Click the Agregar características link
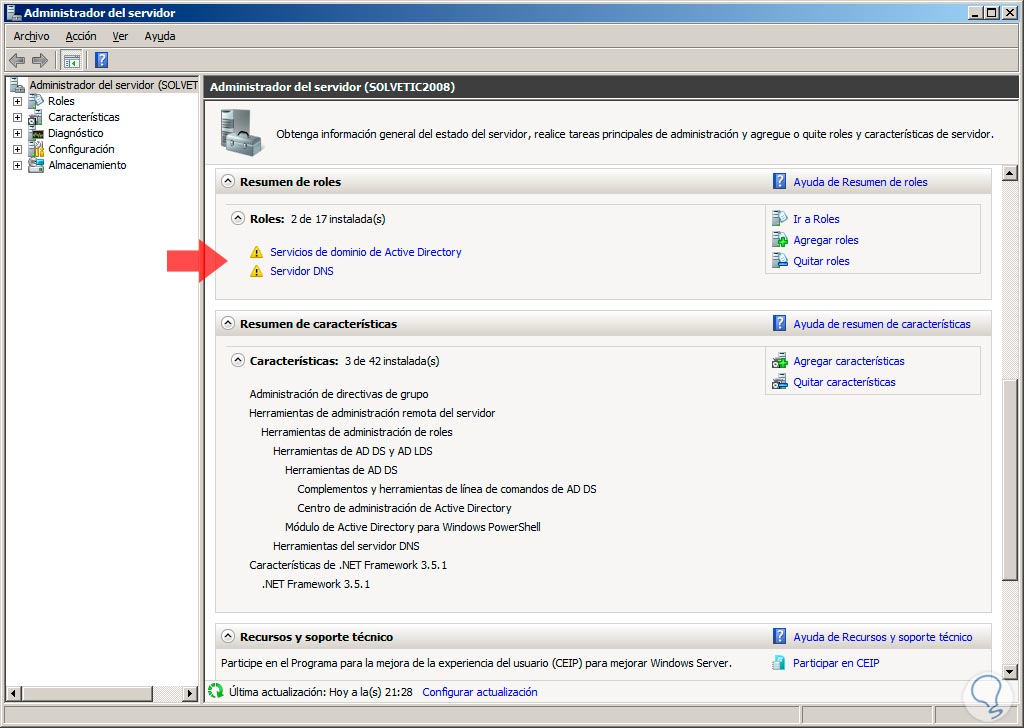 point(849,361)
